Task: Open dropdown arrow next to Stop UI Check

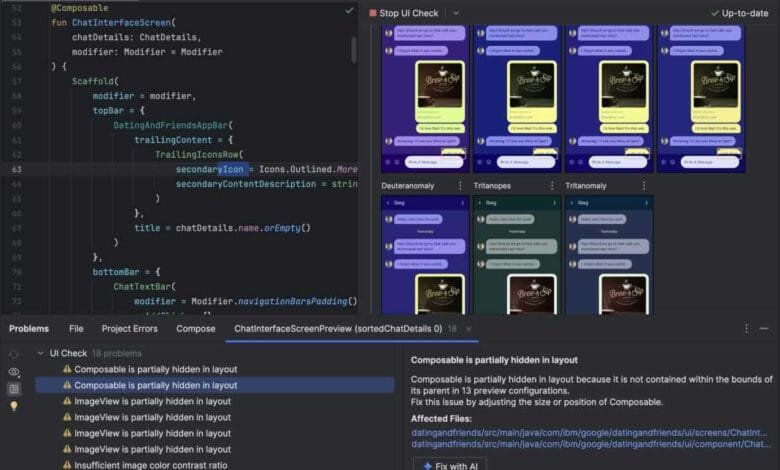Action: coord(456,13)
